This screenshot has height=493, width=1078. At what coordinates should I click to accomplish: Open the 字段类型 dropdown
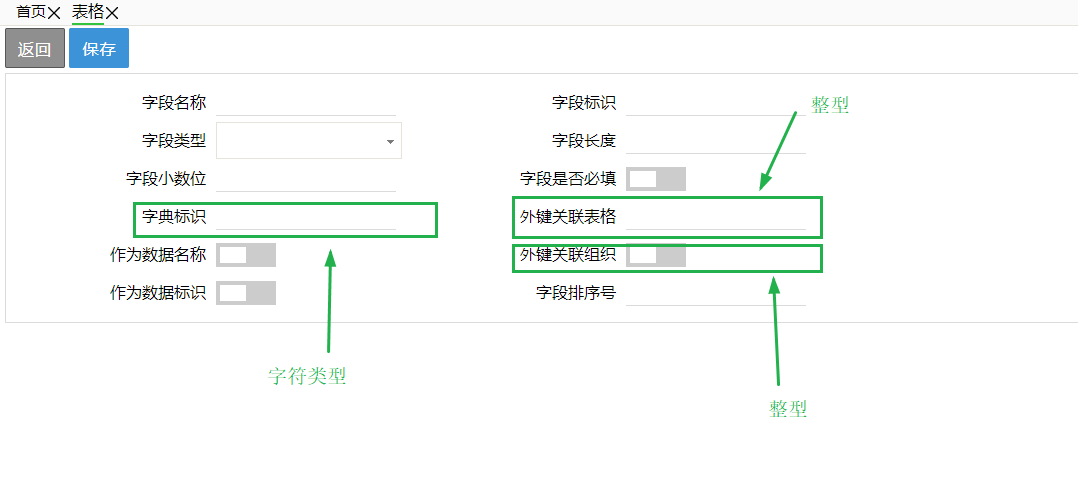(300, 141)
